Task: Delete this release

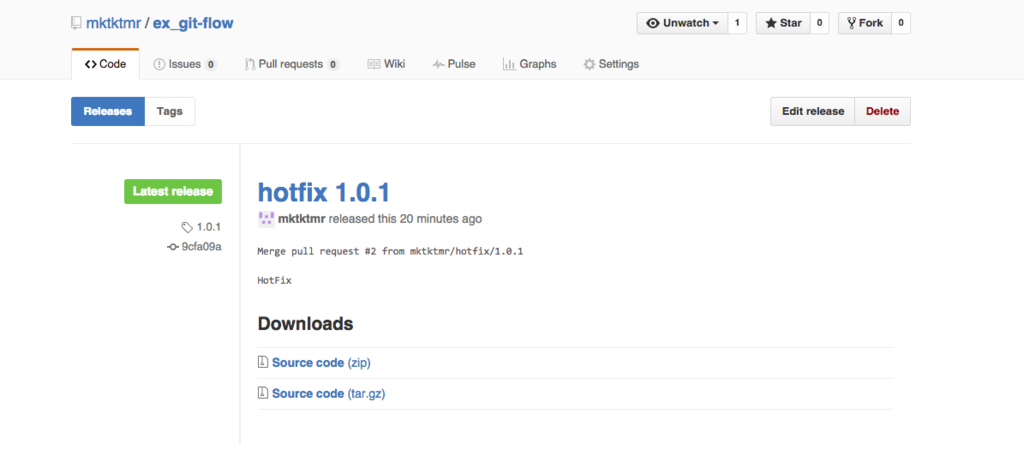Action: (882, 112)
